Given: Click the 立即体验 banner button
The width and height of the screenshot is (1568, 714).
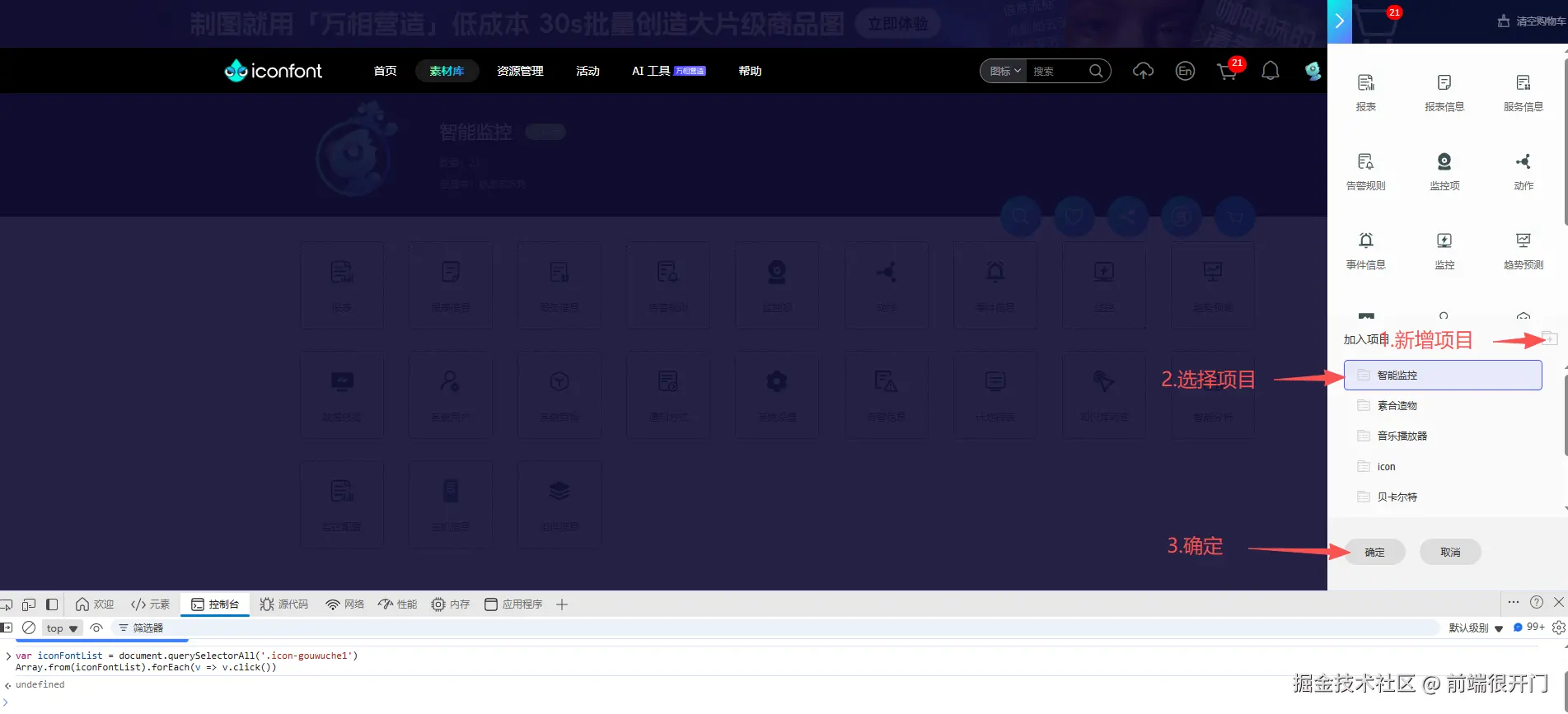Looking at the screenshot, I should (897, 24).
